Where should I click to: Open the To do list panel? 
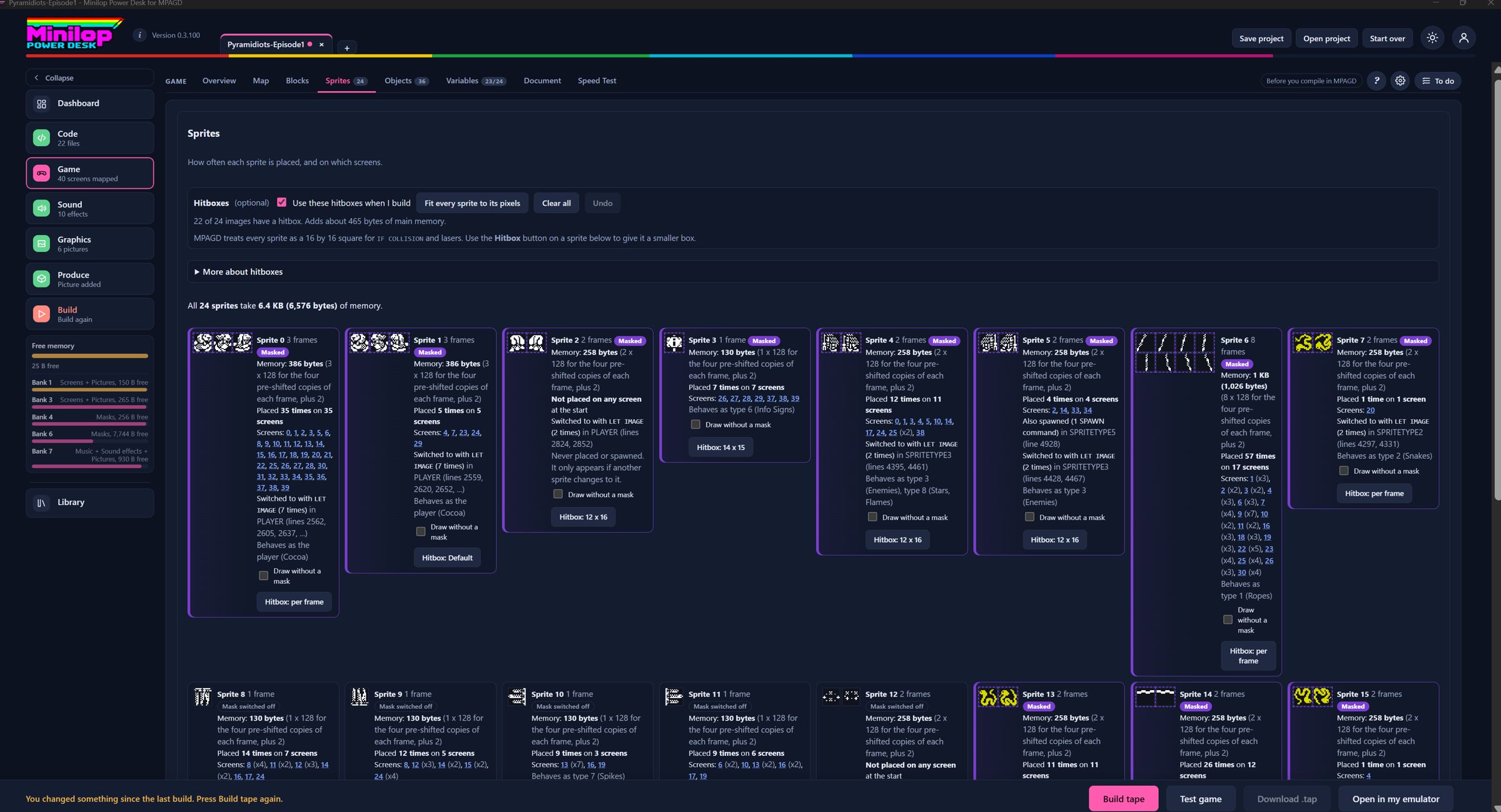point(1438,81)
